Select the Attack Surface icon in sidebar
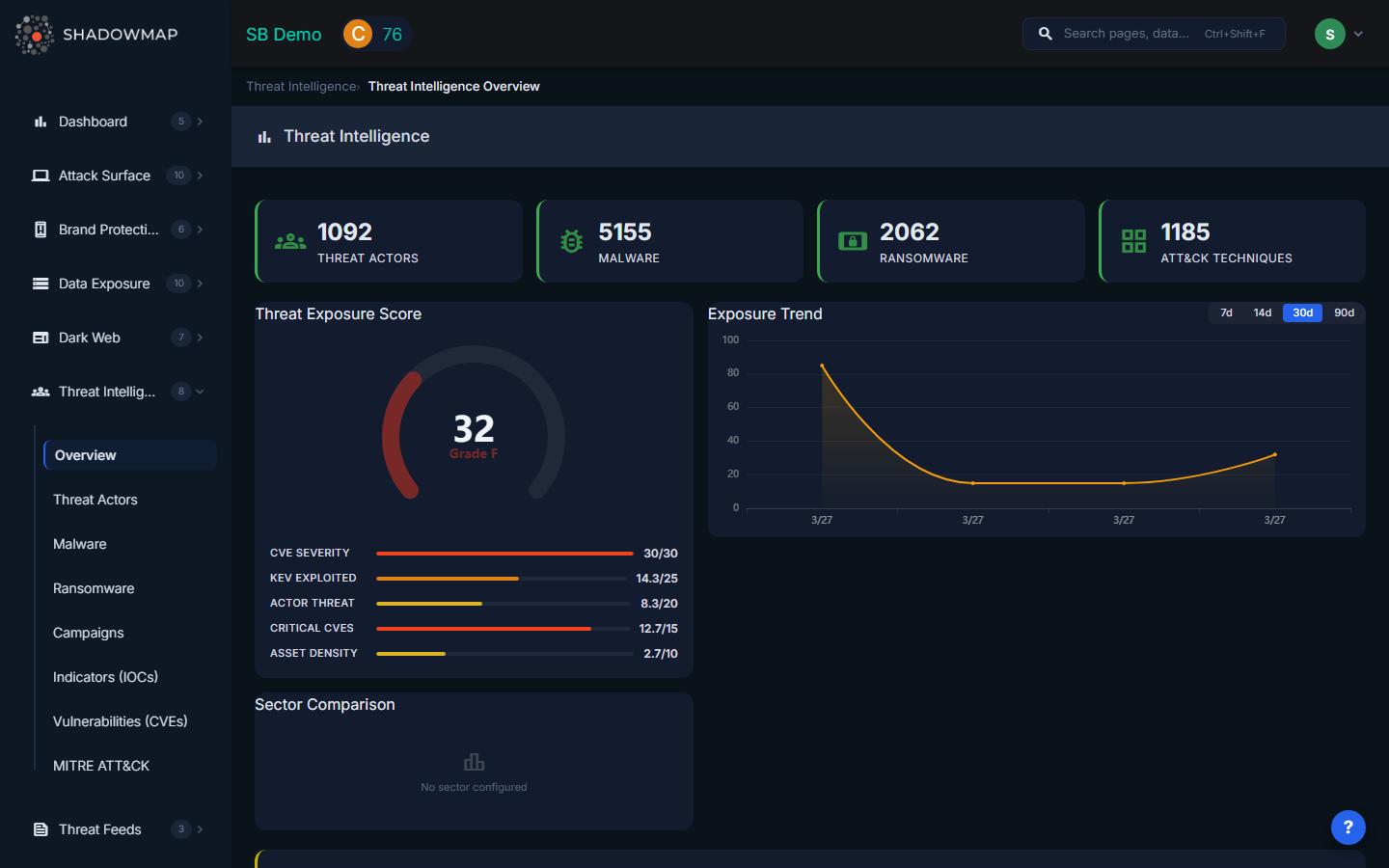 tap(40, 176)
